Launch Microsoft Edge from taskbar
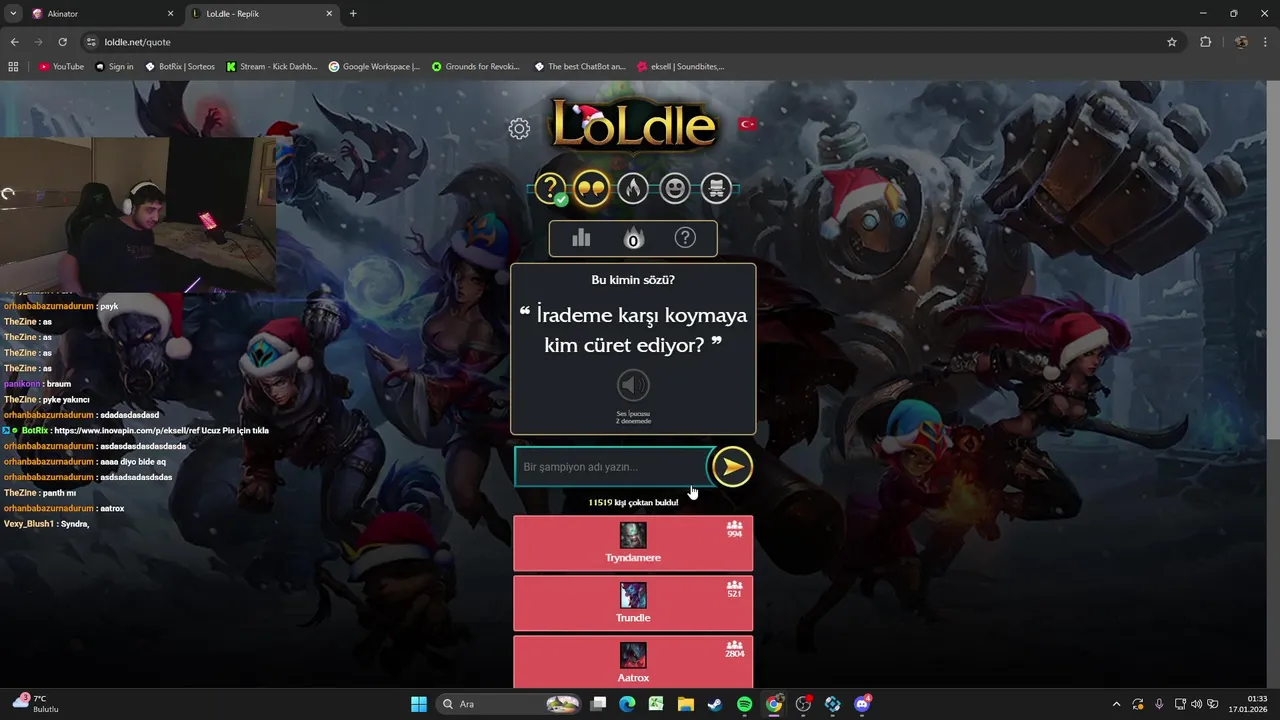Screen dimensions: 1280x720 [627, 704]
